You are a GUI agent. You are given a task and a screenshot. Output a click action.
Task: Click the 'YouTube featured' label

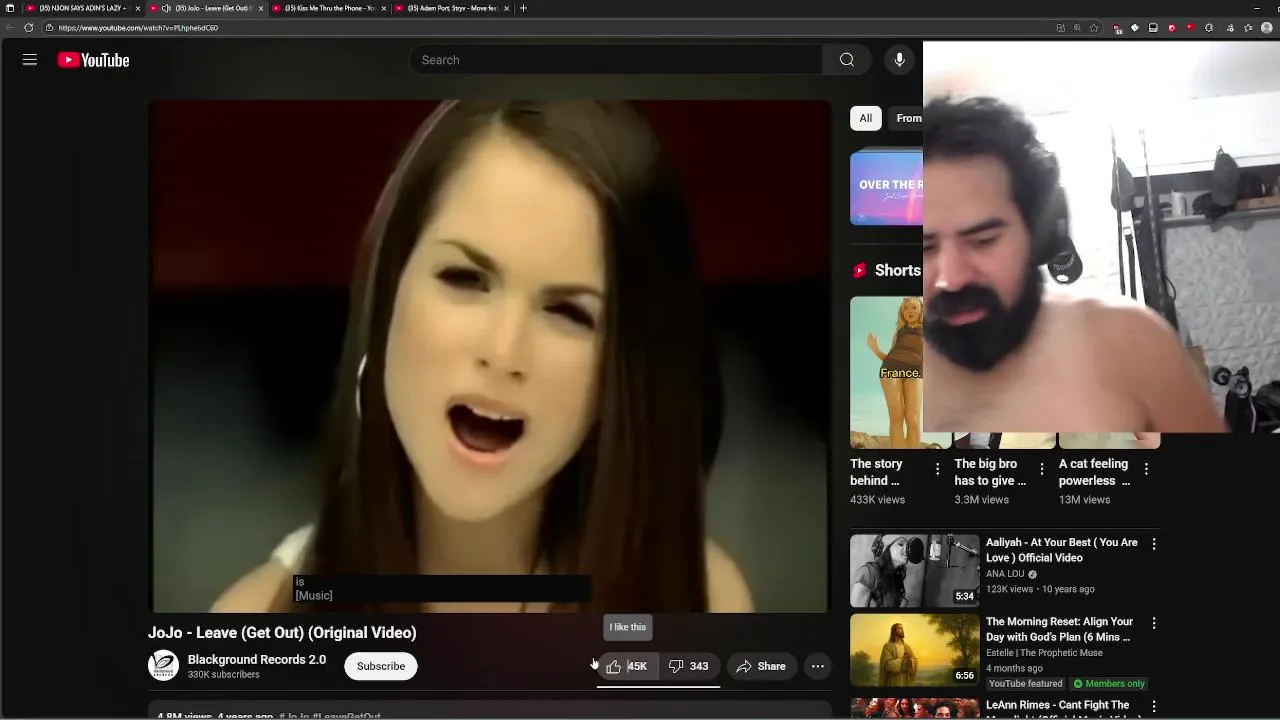tap(1026, 684)
